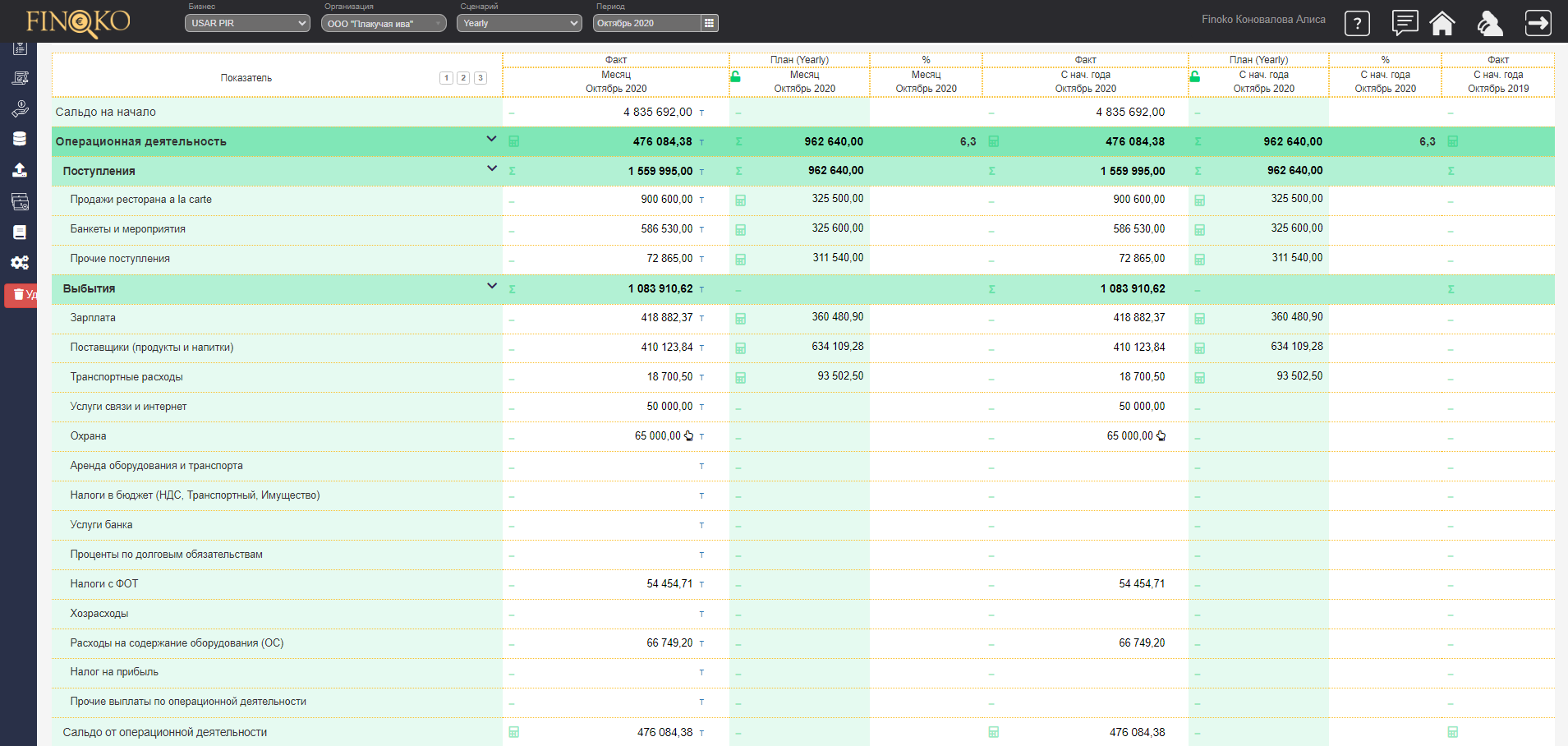
Task: Go to the home page icon
Action: pyautogui.click(x=1442, y=23)
